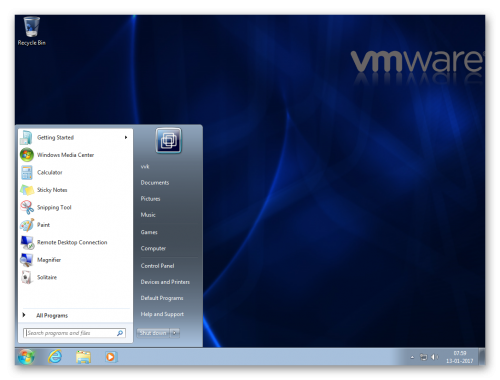Click the search magnifier icon
This screenshot has width=500, height=380.
click(x=120, y=333)
